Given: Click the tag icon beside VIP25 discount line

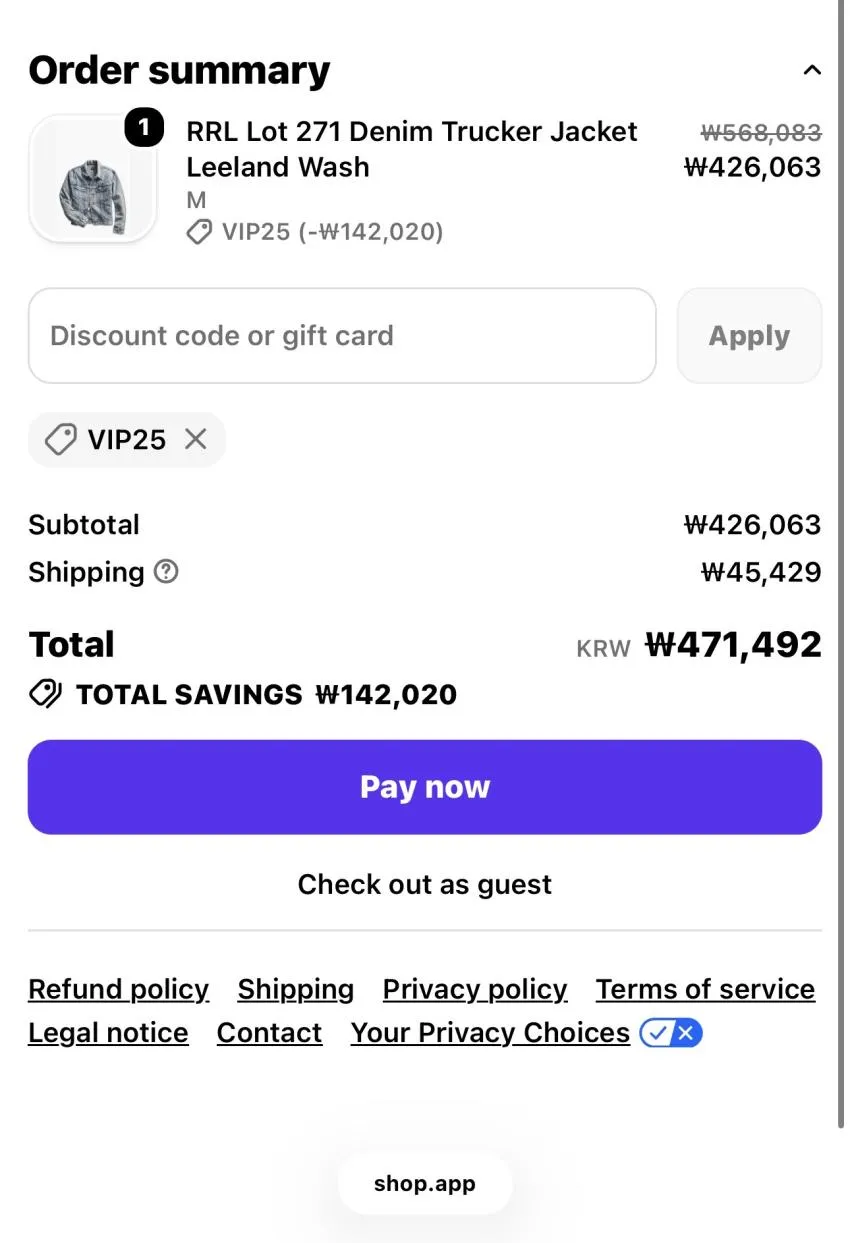Looking at the screenshot, I should point(199,232).
